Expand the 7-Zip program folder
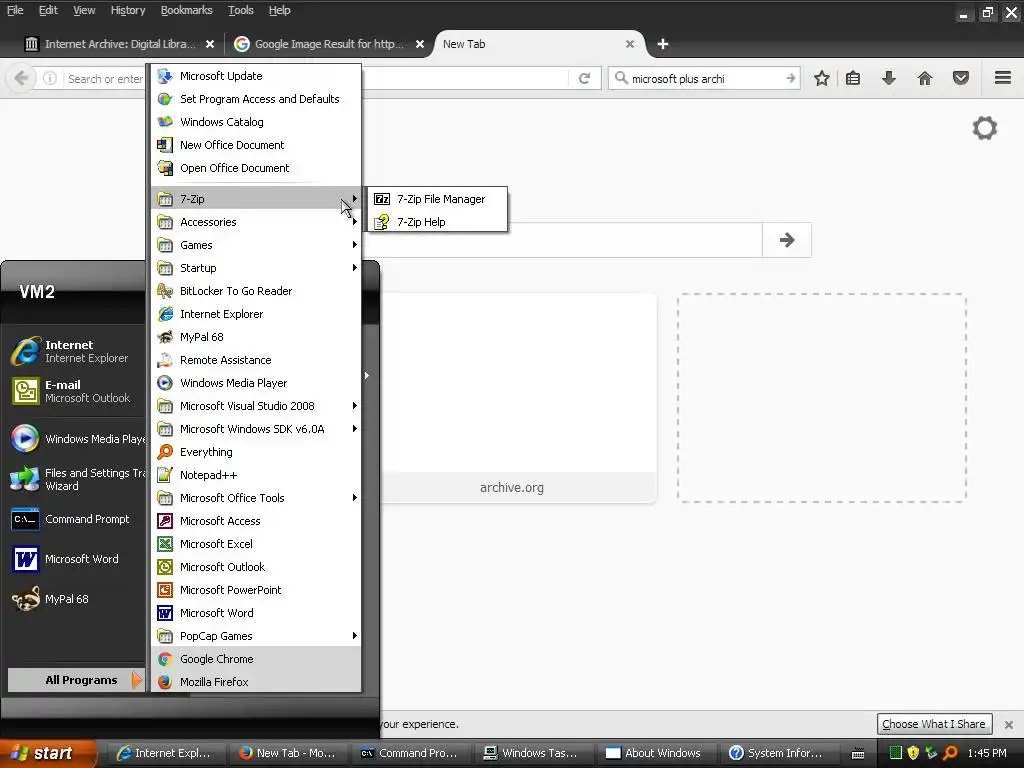The width and height of the screenshot is (1024, 768). (256, 199)
